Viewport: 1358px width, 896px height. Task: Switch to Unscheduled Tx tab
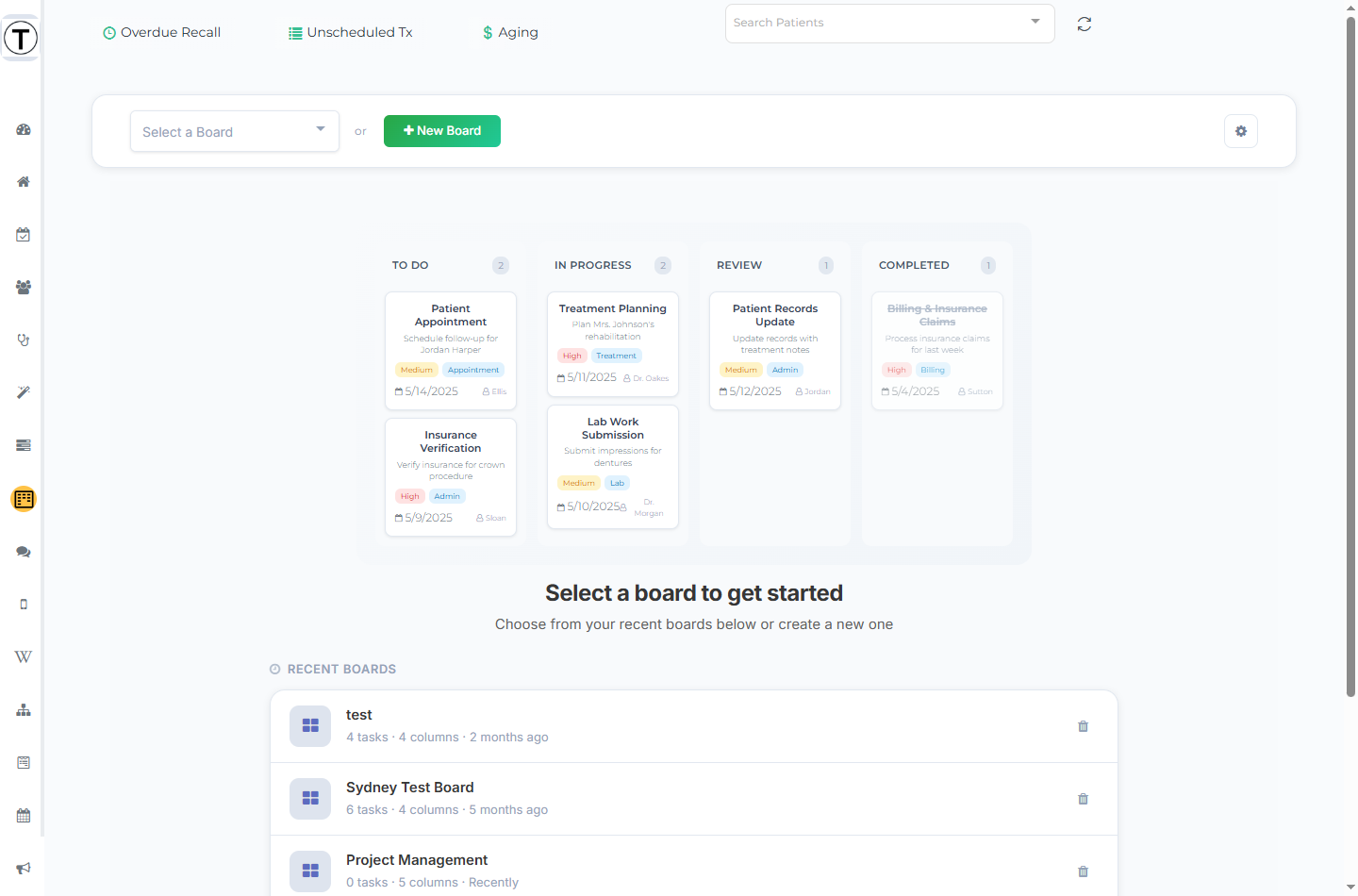351,32
